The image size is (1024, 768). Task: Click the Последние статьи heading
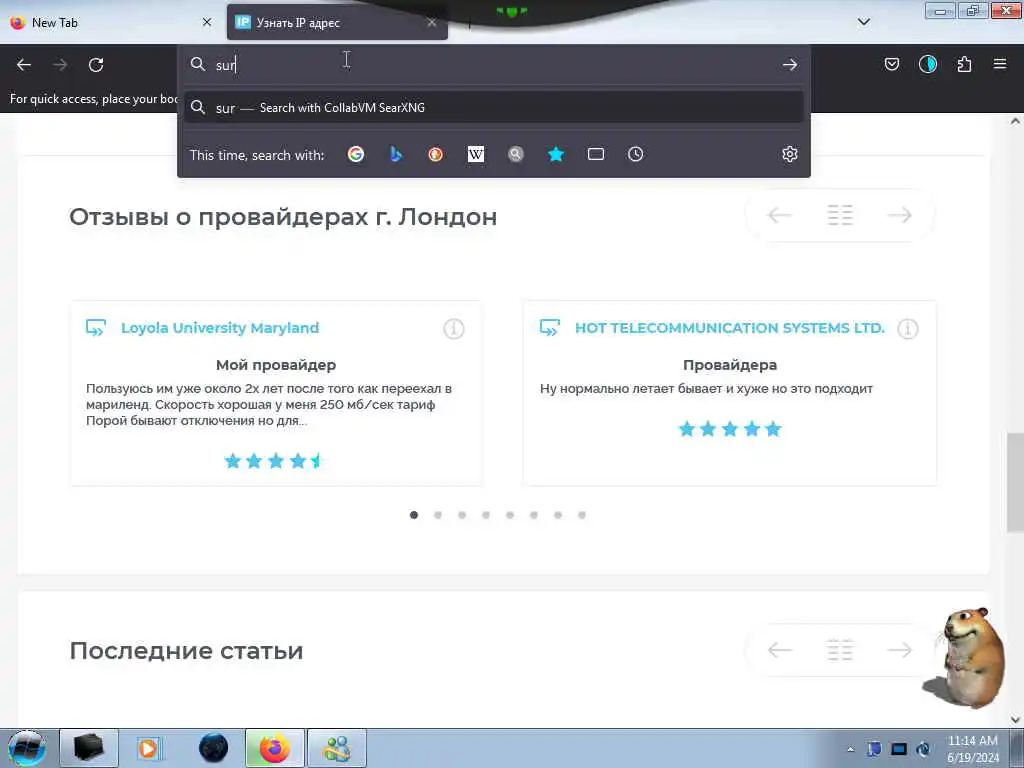pyautogui.click(x=186, y=651)
